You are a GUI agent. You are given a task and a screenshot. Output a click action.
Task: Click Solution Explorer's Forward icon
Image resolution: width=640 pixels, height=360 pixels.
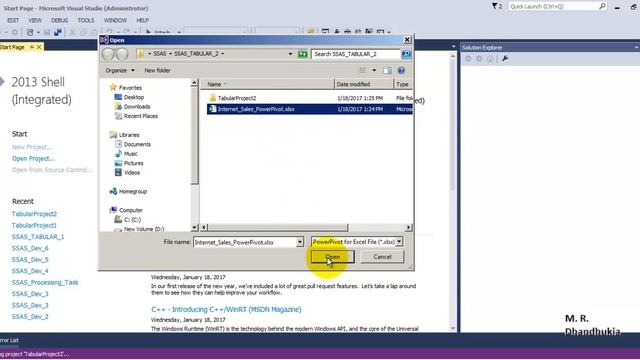tap(479, 59)
